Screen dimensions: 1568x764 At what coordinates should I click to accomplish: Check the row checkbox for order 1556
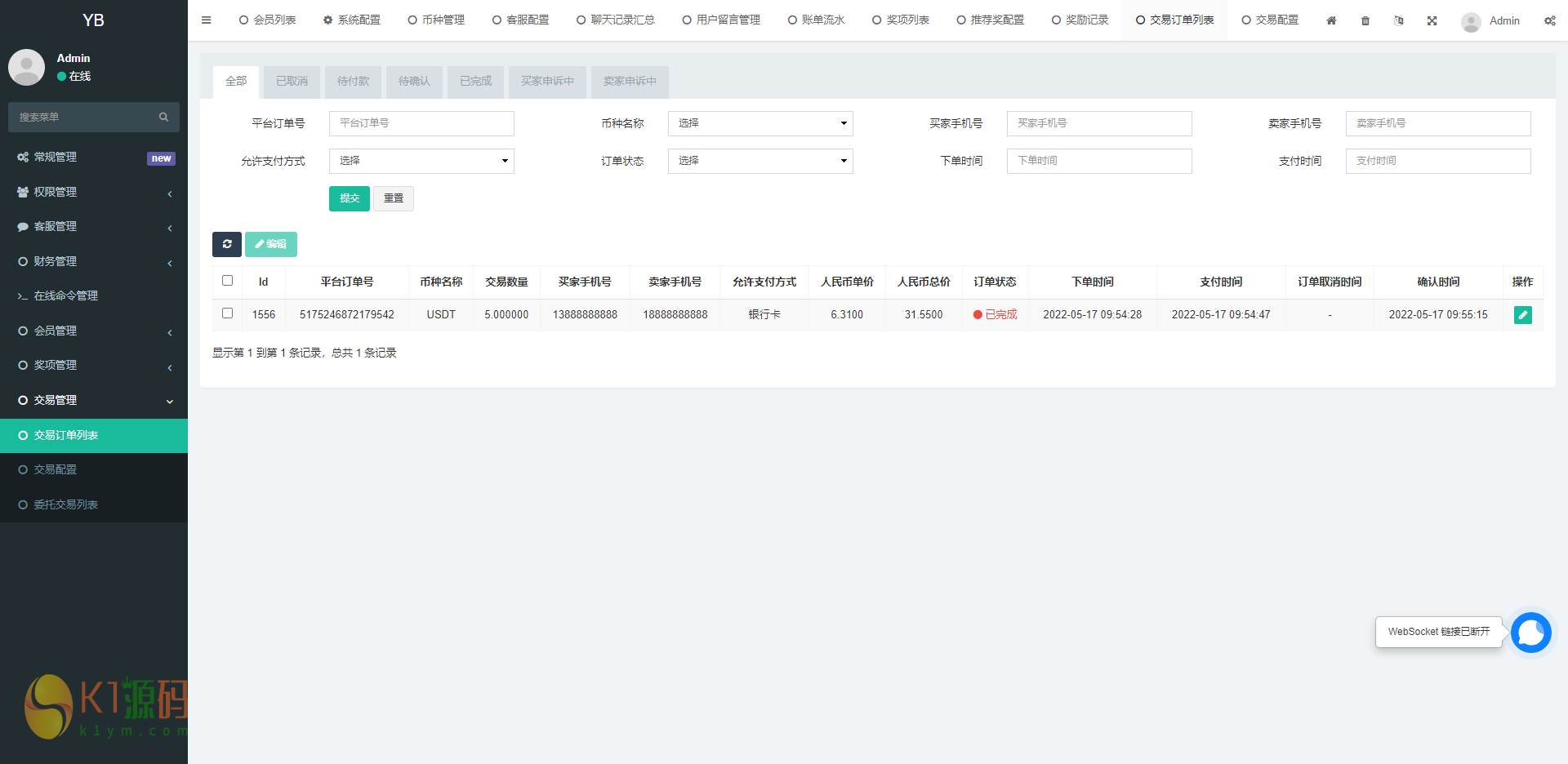coord(228,313)
